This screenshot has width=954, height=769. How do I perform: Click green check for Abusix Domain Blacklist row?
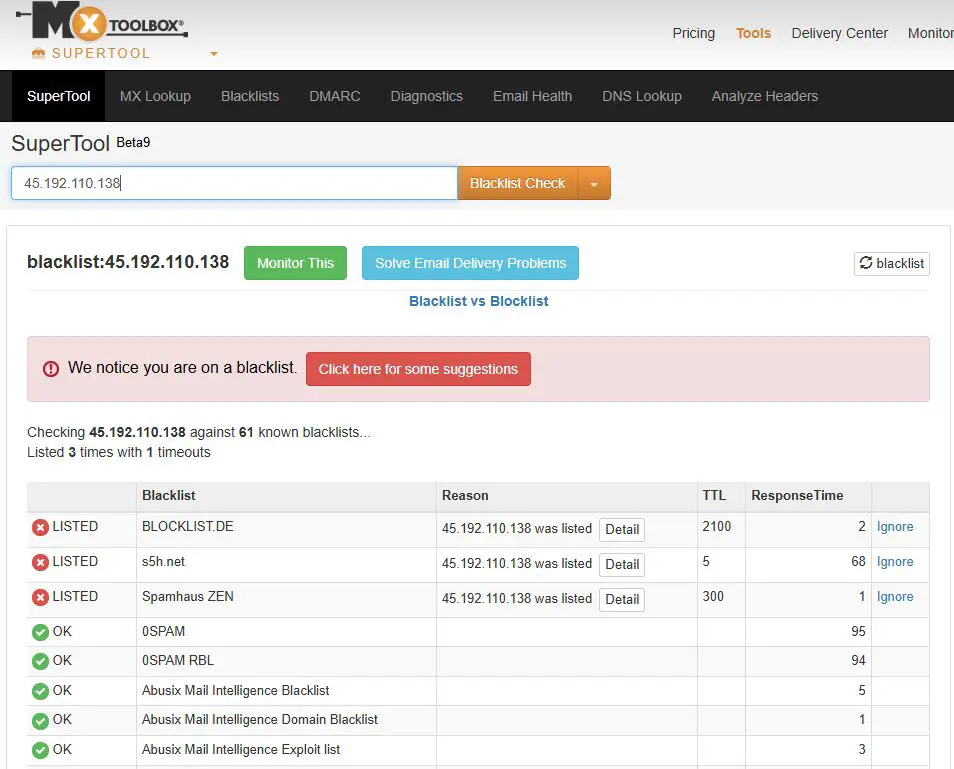click(x=40, y=721)
